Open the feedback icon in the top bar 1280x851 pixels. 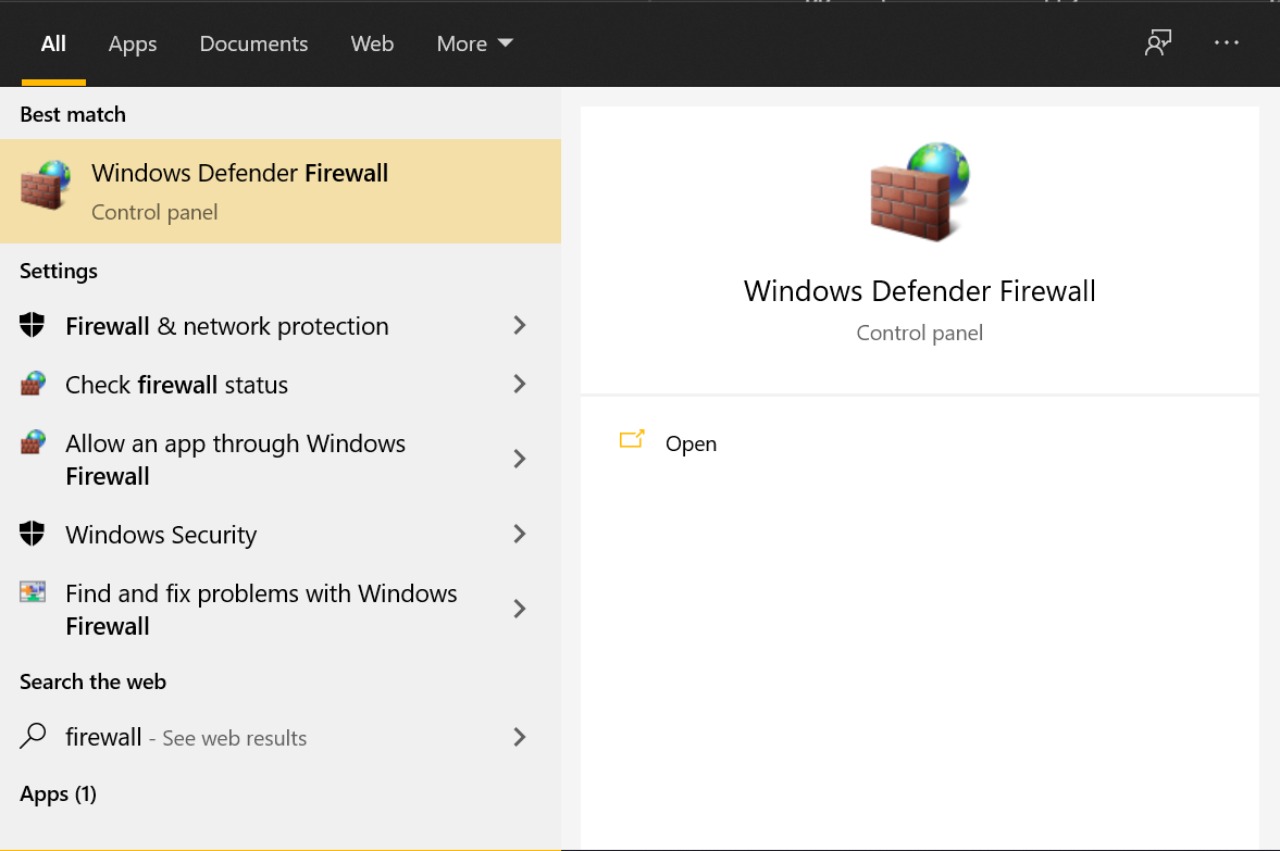click(x=1158, y=43)
